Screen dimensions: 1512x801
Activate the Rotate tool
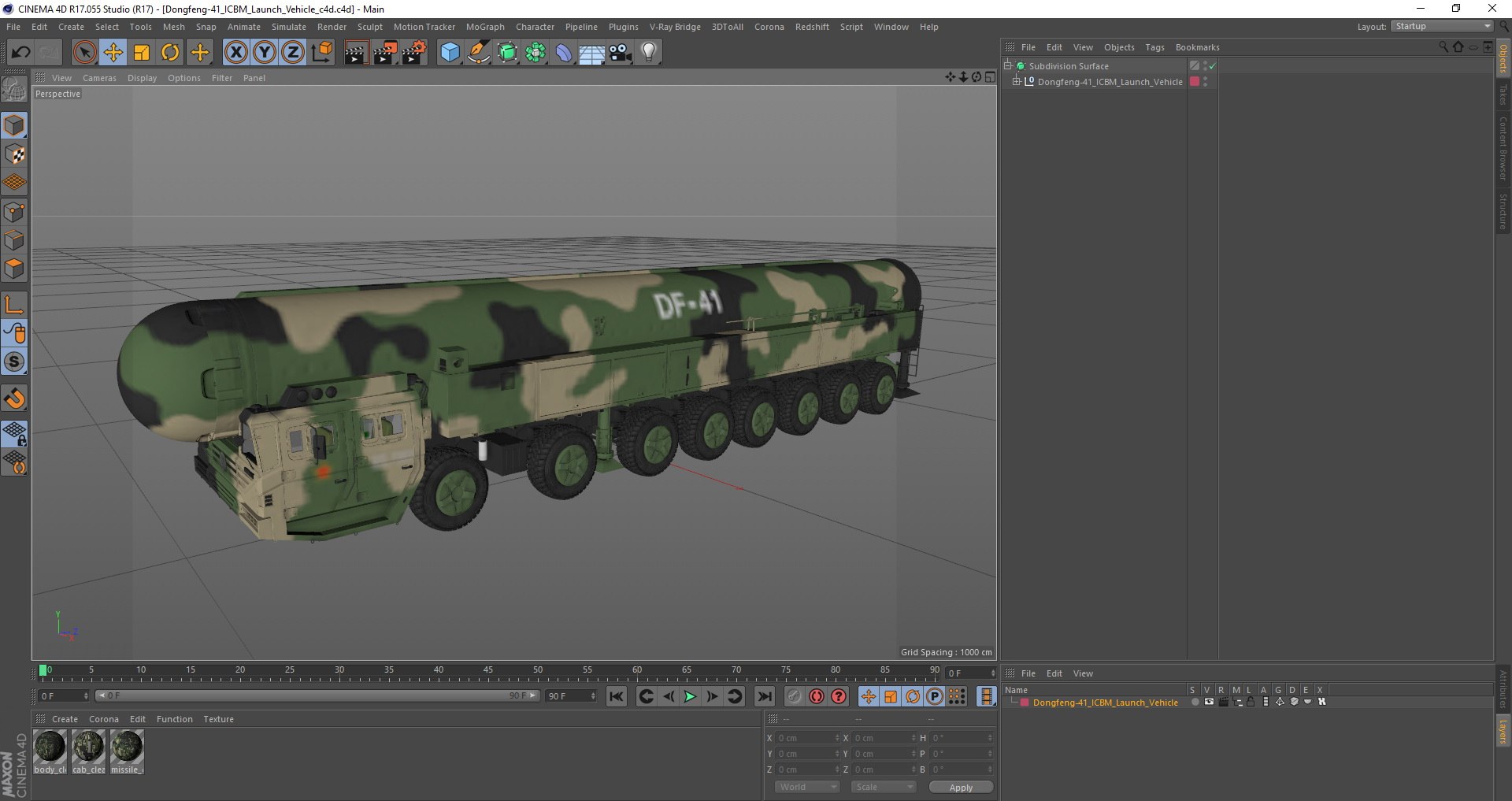pos(170,53)
